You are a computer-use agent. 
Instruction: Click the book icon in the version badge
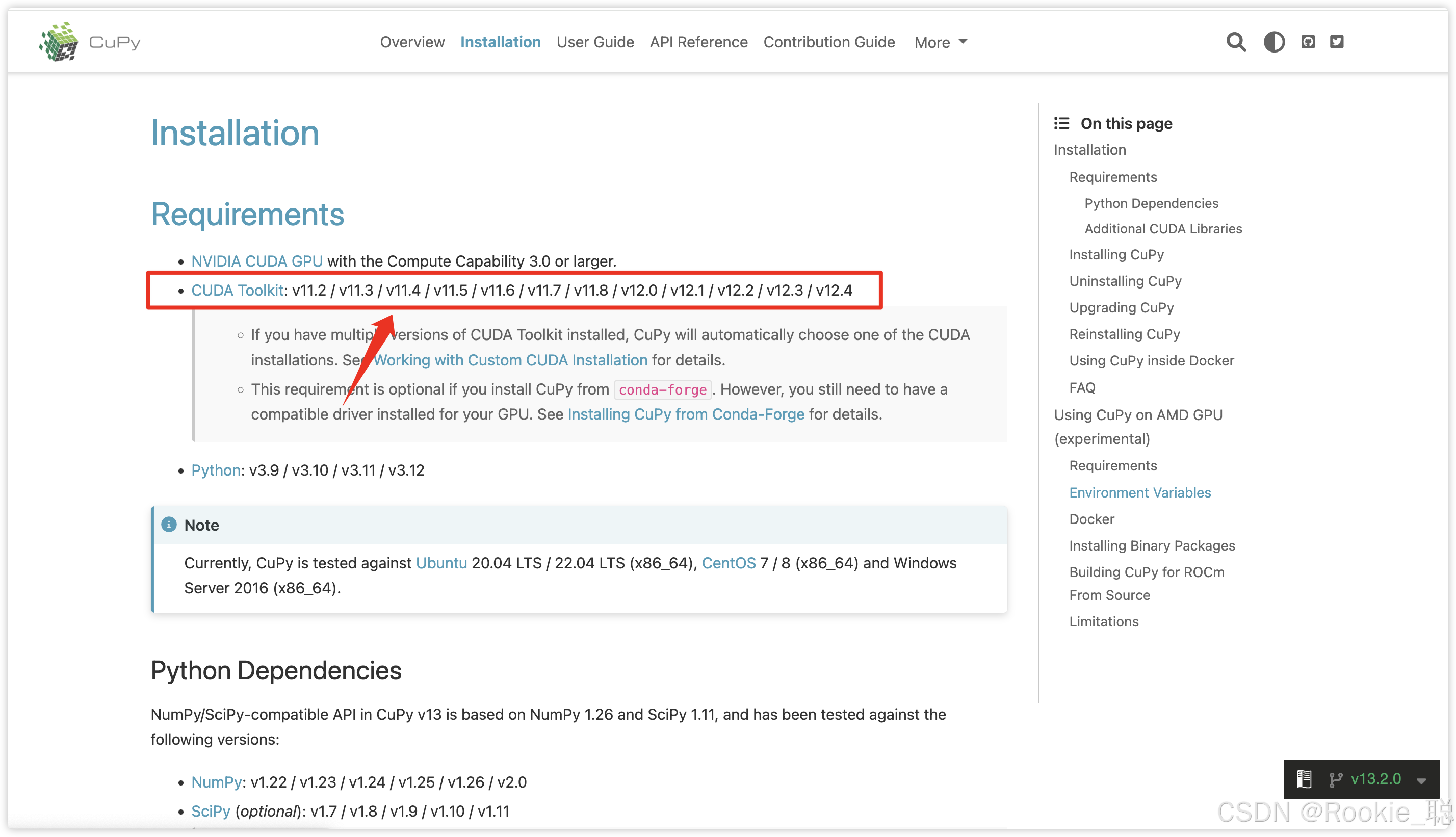coord(1304,779)
